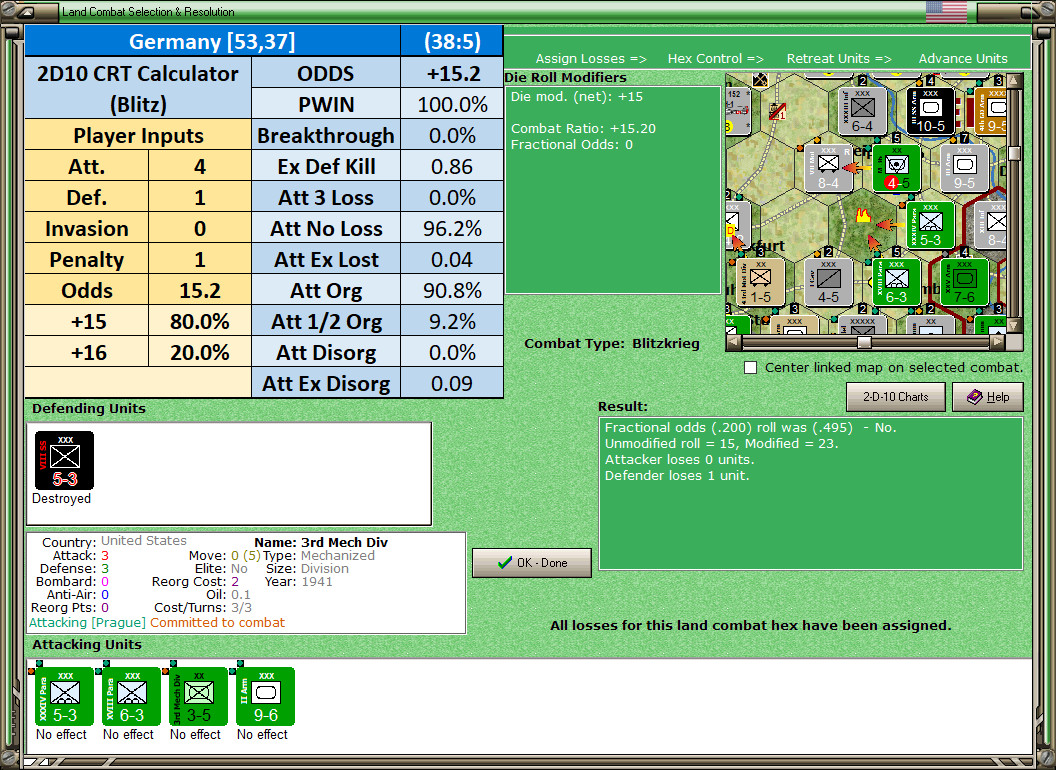
Task: Click the 4-5 HQ counter on map
Action: pos(896,168)
